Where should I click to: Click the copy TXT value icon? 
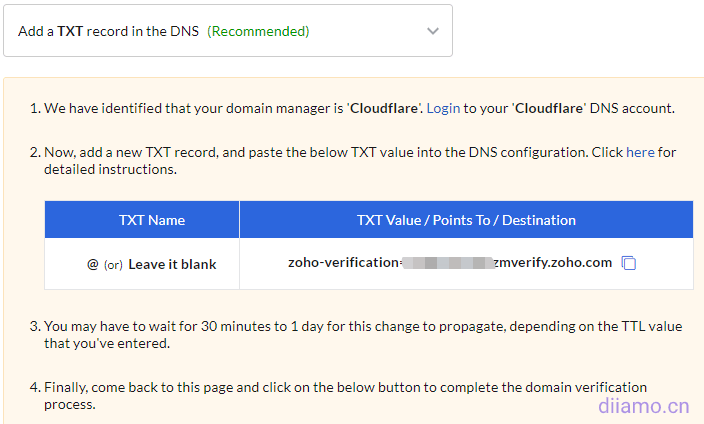tap(629, 263)
